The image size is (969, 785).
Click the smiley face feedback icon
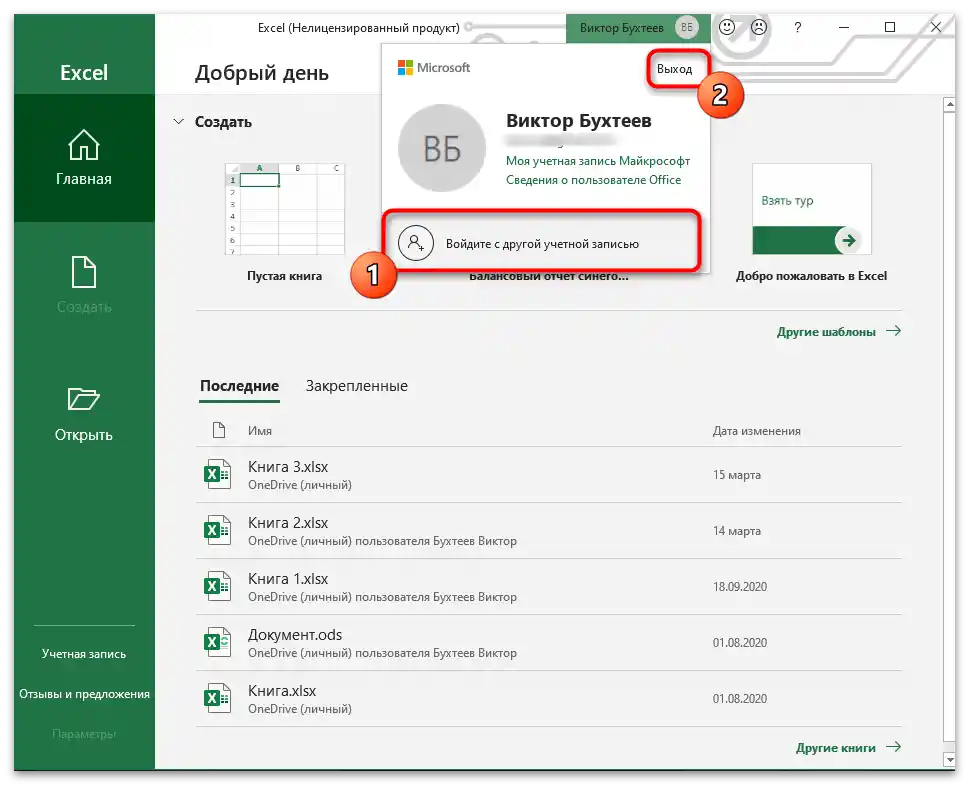tap(727, 27)
